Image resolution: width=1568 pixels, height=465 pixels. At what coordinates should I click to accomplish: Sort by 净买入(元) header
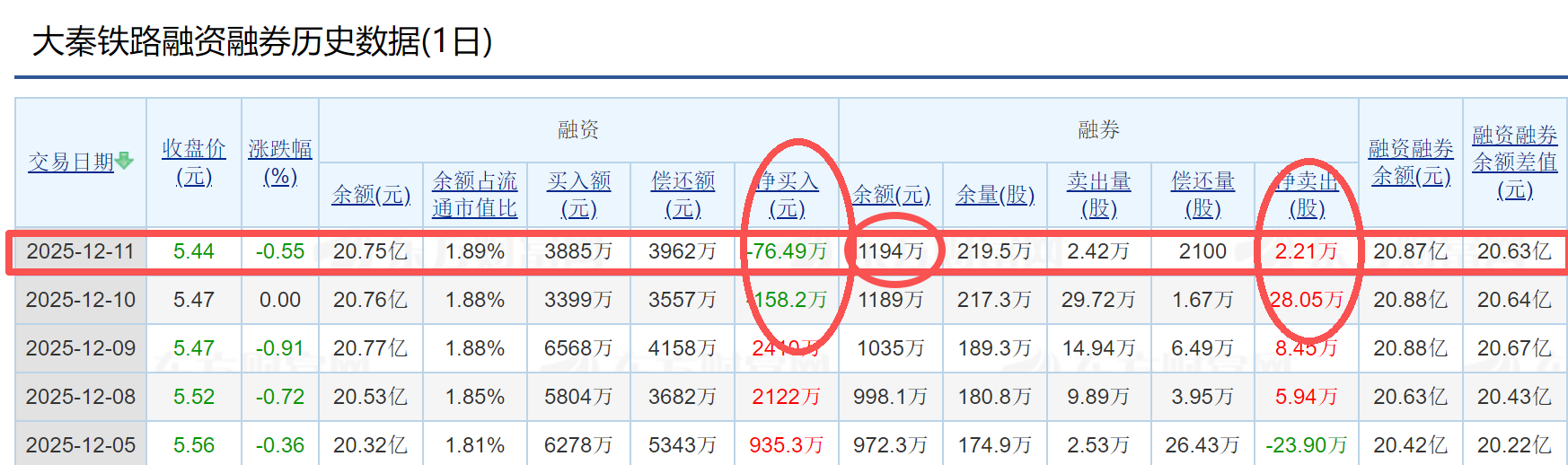[787, 195]
